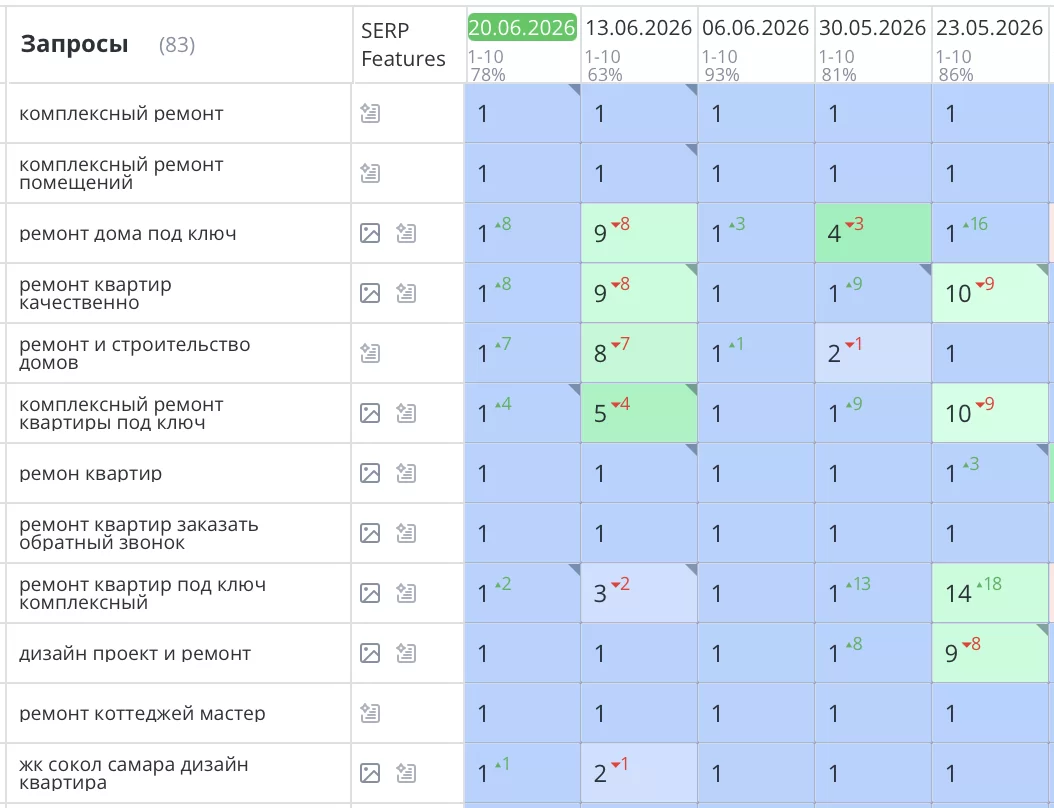This screenshot has height=808, width=1054.
Task: Open the 30.05.2026 date column header
Action: point(873,28)
